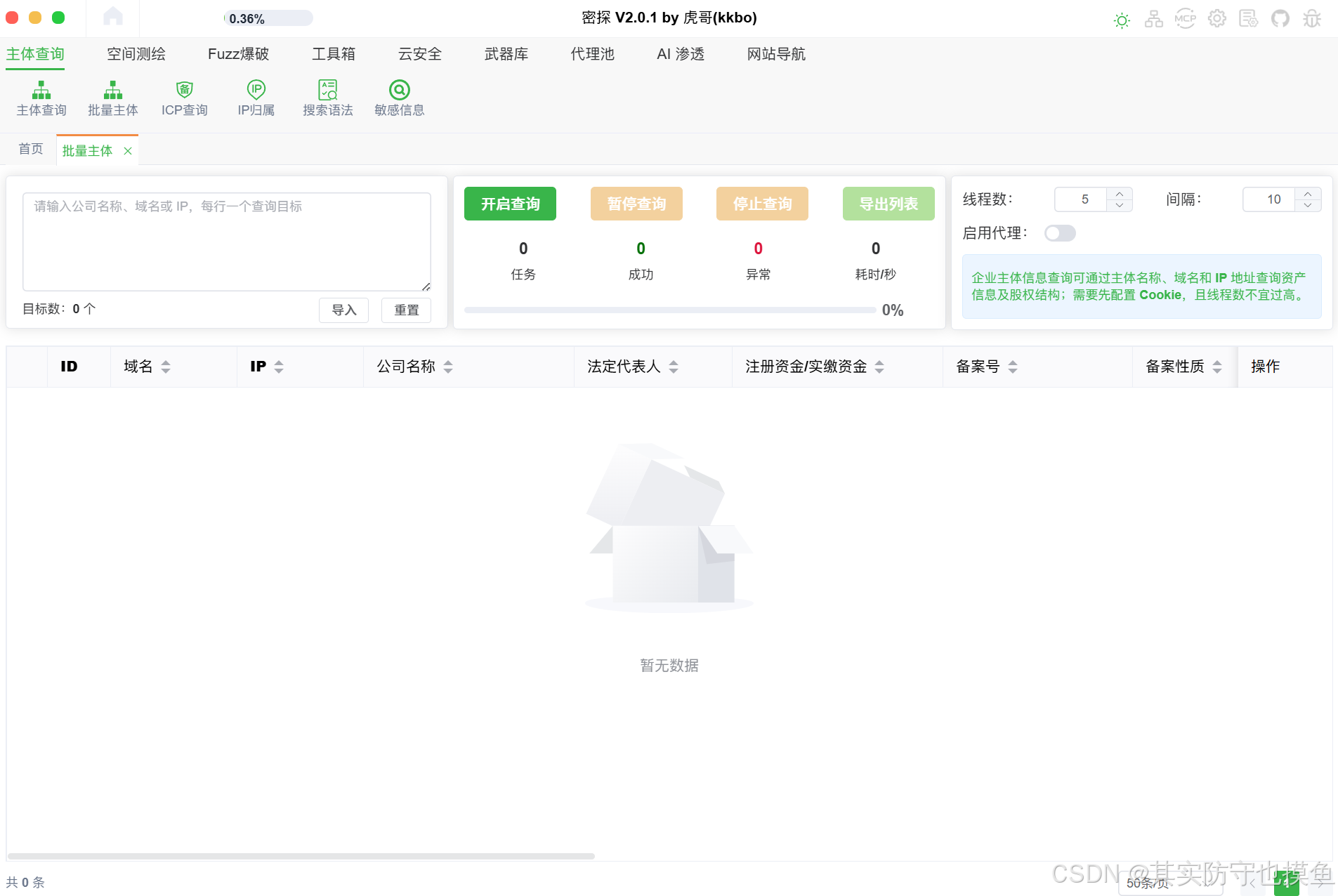Toggle the sun theme icon

1122,20
